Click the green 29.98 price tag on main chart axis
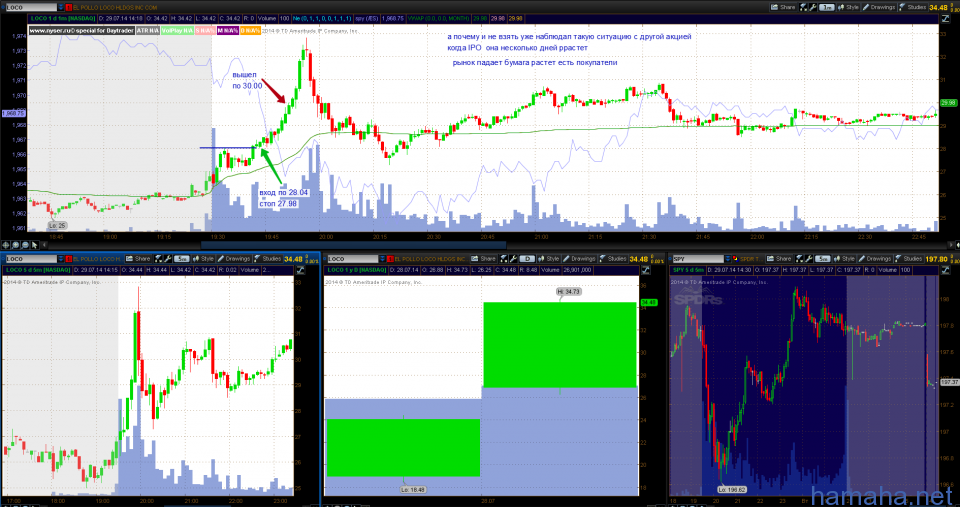Viewport: 960px width, 507px height. (948, 103)
